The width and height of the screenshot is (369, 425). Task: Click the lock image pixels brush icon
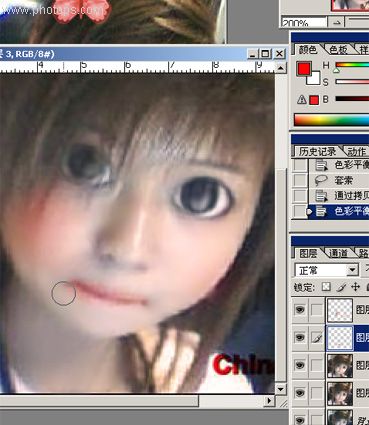point(341,287)
